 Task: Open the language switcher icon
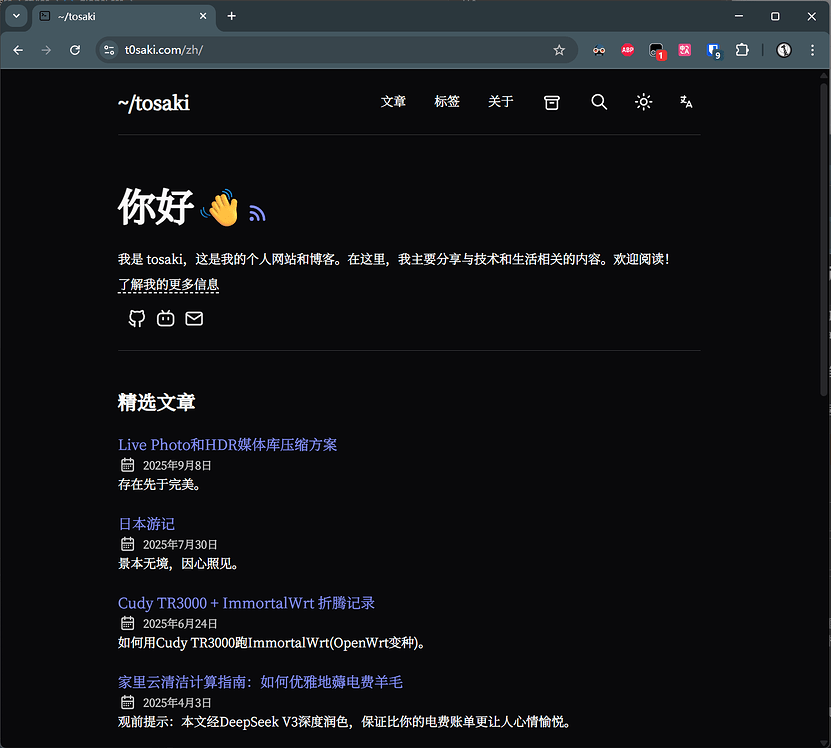pyautogui.click(x=686, y=102)
